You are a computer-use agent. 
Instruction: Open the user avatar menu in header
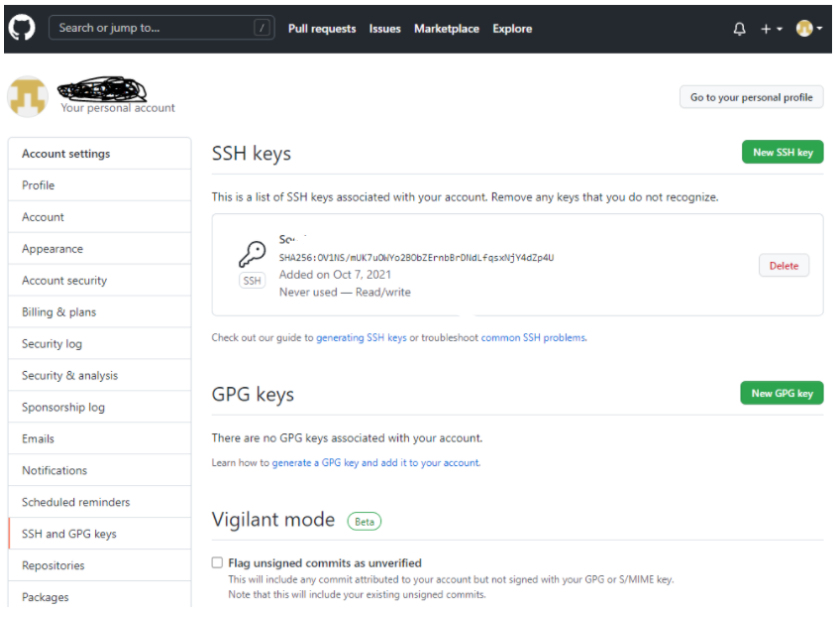tap(808, 28)
